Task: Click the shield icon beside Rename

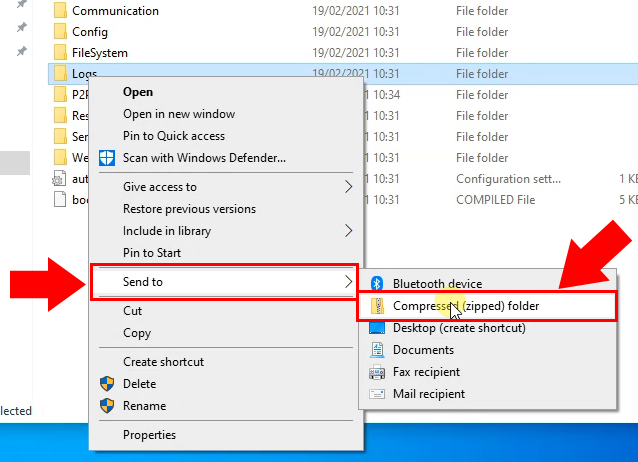Action: [x=107, y=406]
